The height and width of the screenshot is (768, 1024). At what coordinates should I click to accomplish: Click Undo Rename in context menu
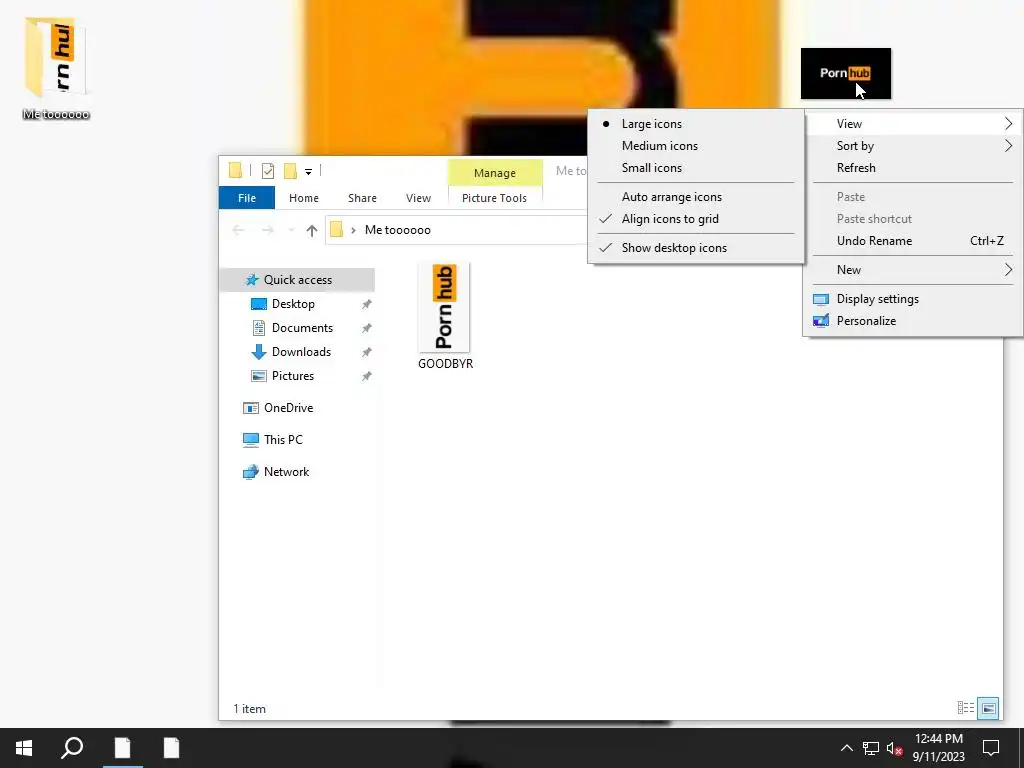(x=913, y=241)
